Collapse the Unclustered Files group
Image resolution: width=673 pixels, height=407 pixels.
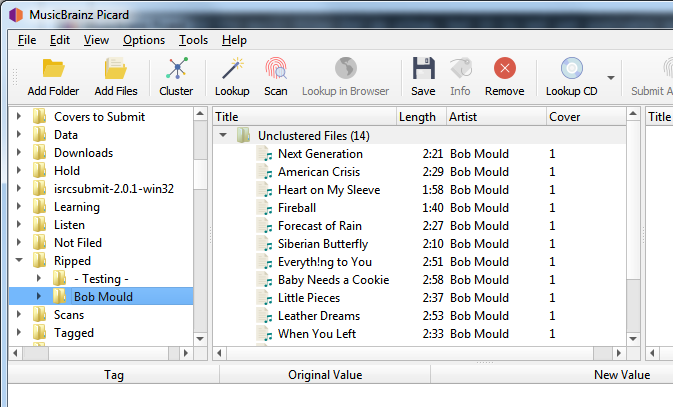click(223, 135)
